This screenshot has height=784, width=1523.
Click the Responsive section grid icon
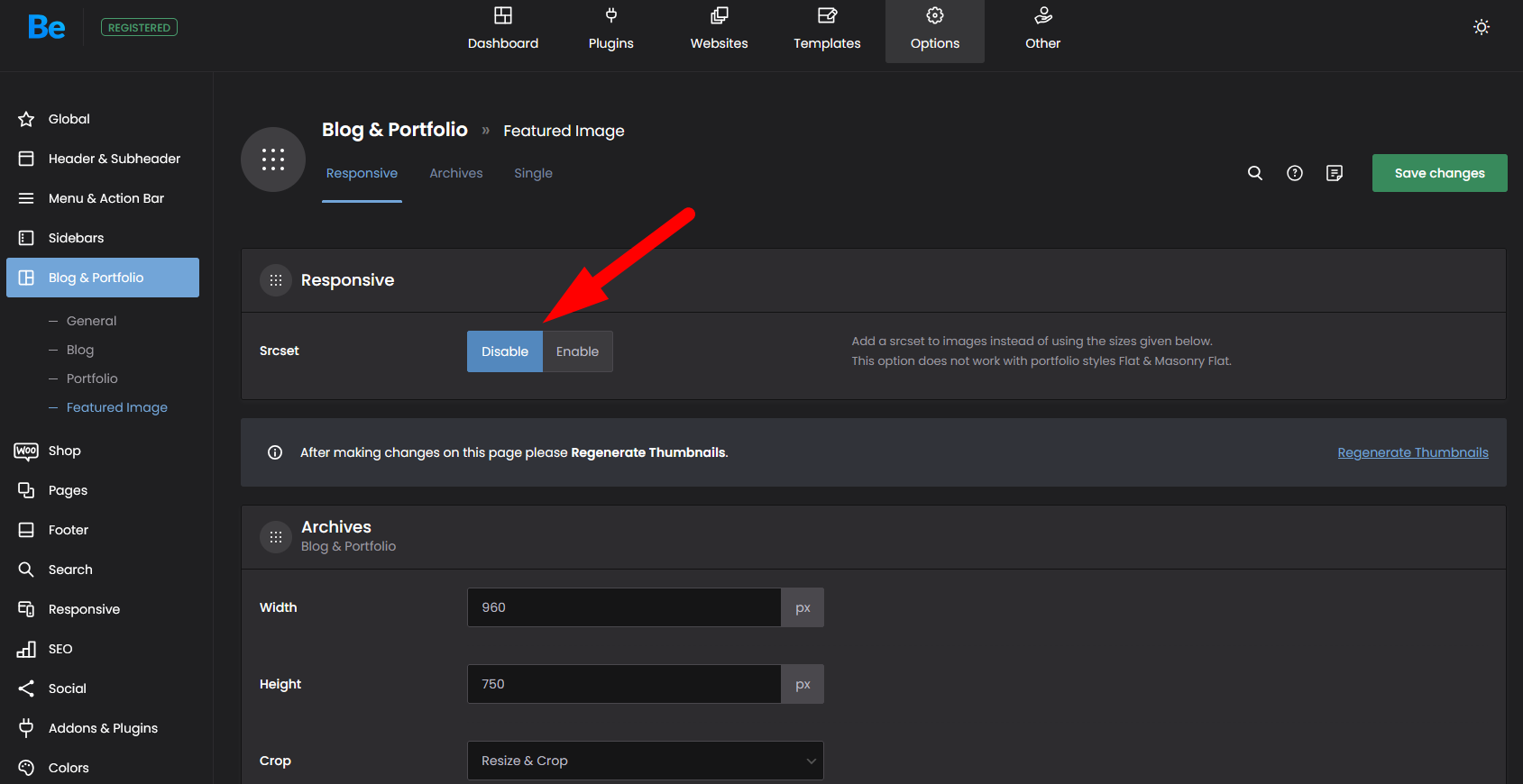276,280
